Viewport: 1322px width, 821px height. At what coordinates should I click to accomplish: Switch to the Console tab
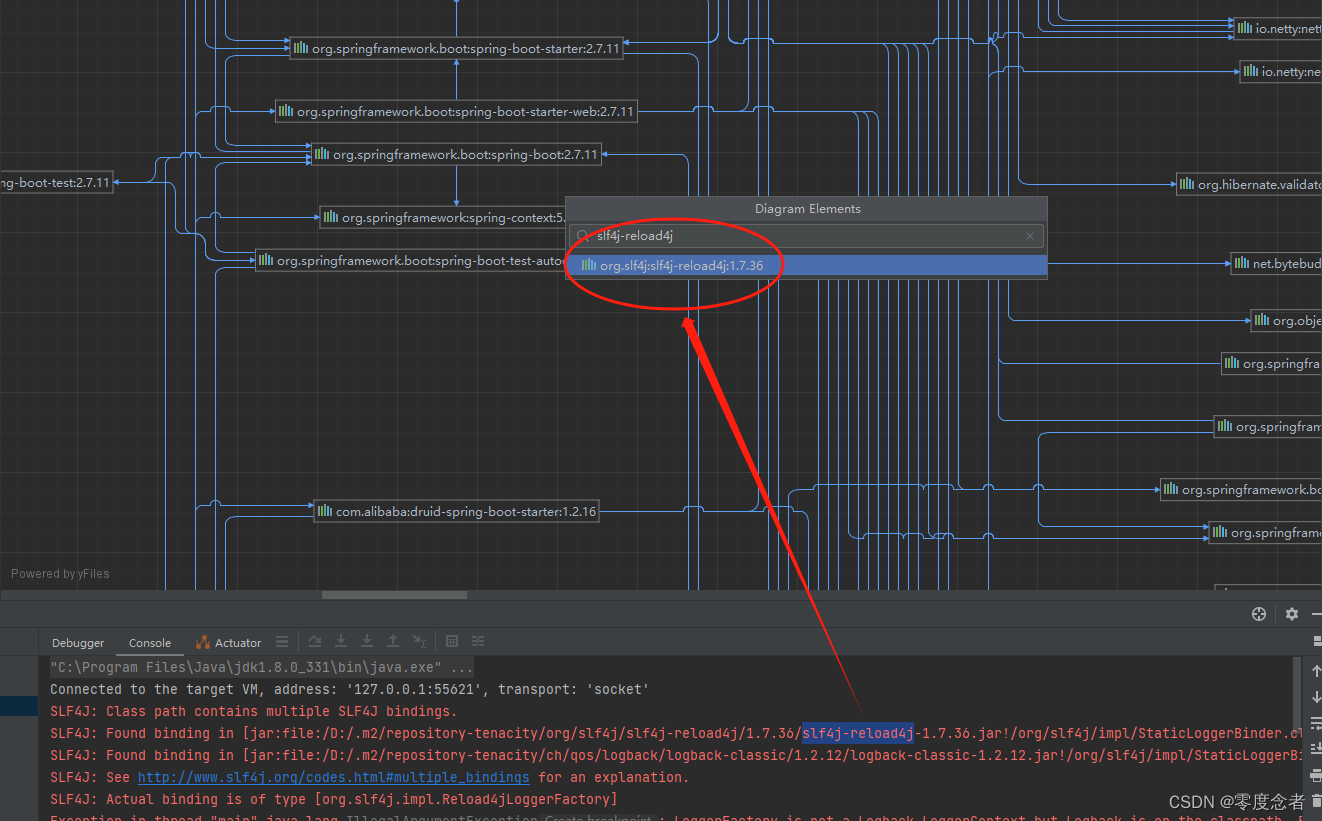(x=150, y=643)
